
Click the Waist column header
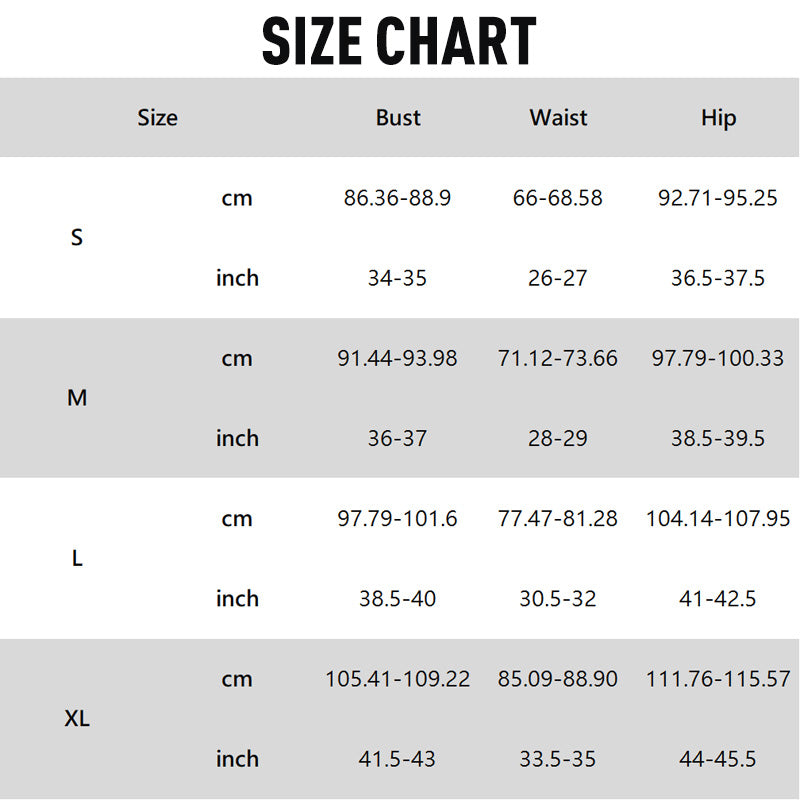558,118
